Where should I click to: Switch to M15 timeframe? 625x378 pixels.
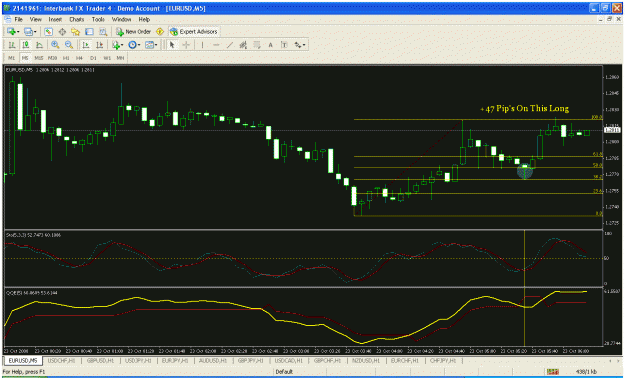(39, 58)
